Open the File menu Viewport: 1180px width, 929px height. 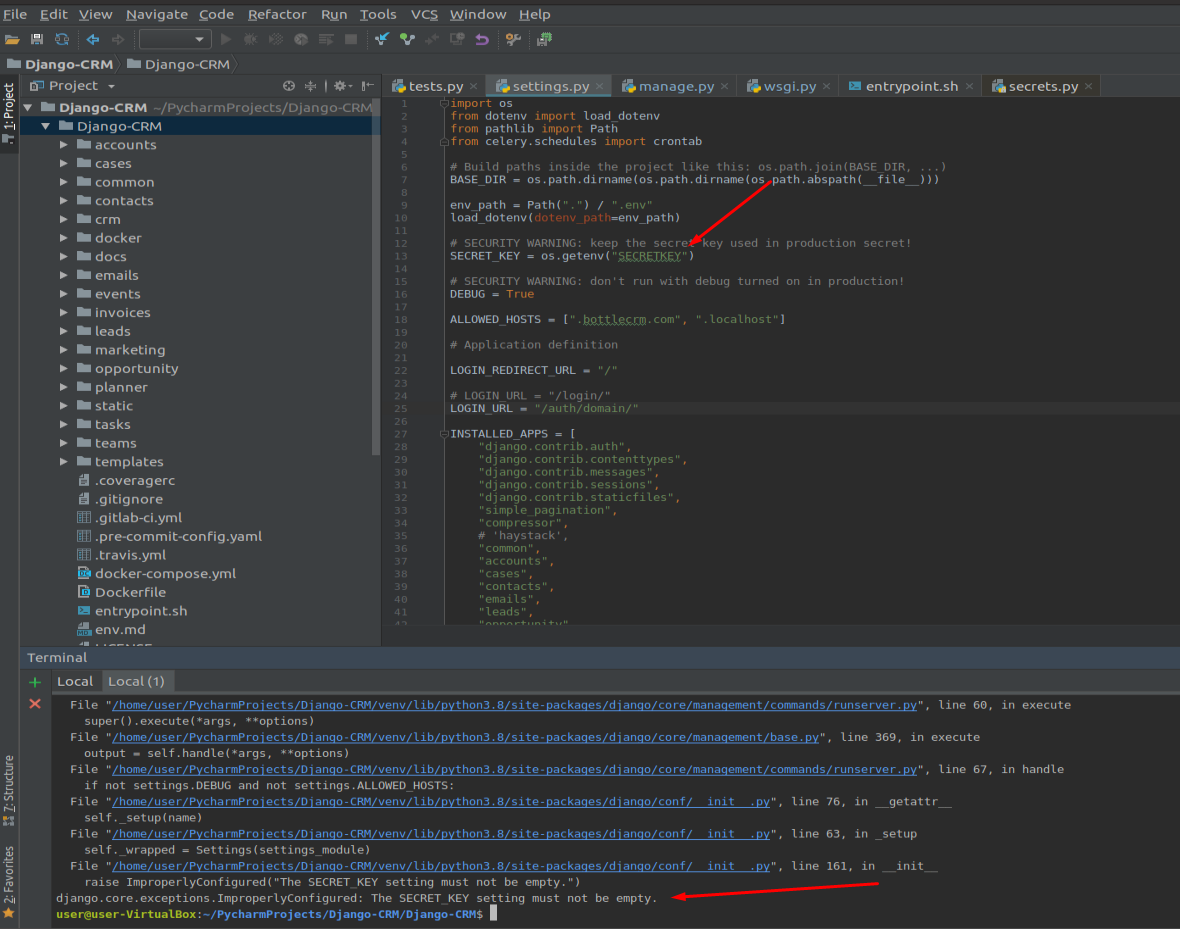pos(15,14)
